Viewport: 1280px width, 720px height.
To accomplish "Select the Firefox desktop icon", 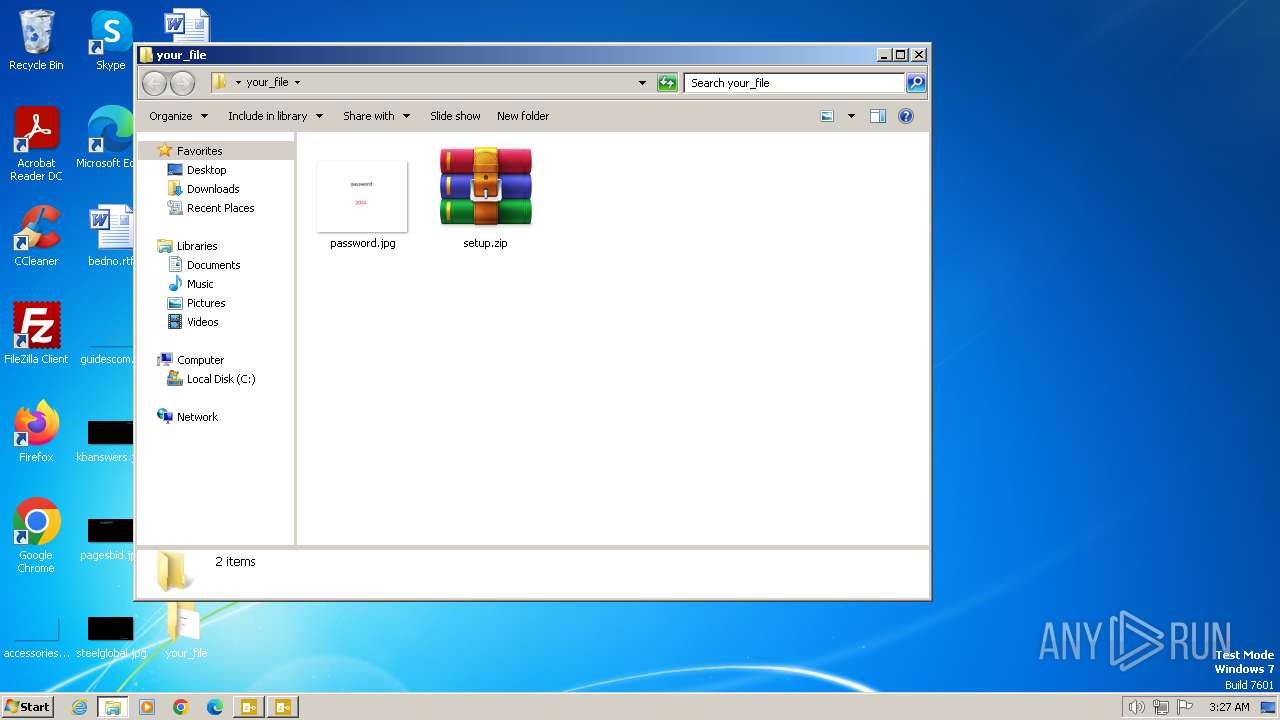I will click(36, 431).
